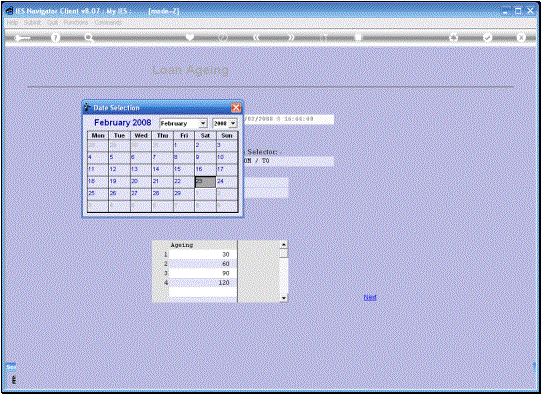Click the Next link
Viewport: 541px width, 394px height.
(370, 297)
